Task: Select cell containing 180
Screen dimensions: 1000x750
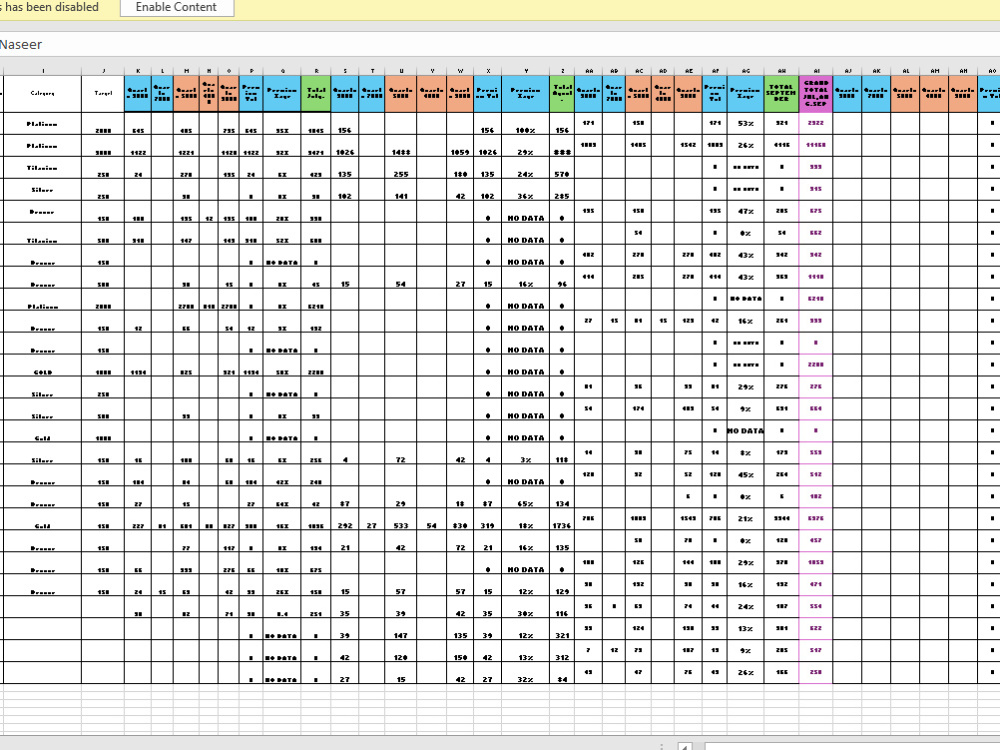Action: coord(460,168)
